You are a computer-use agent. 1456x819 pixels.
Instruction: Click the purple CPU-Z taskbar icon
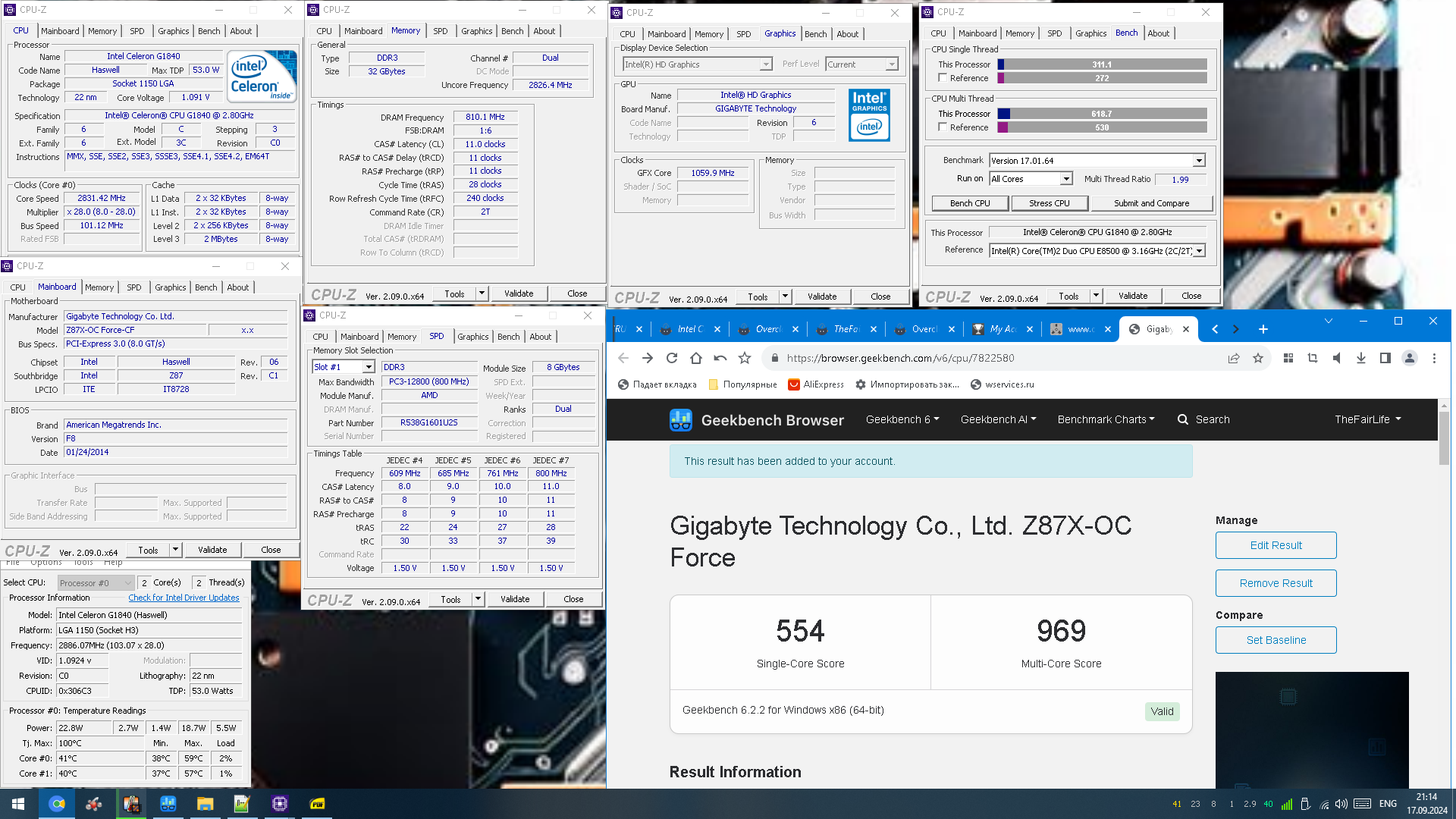[x=279, y=804]
